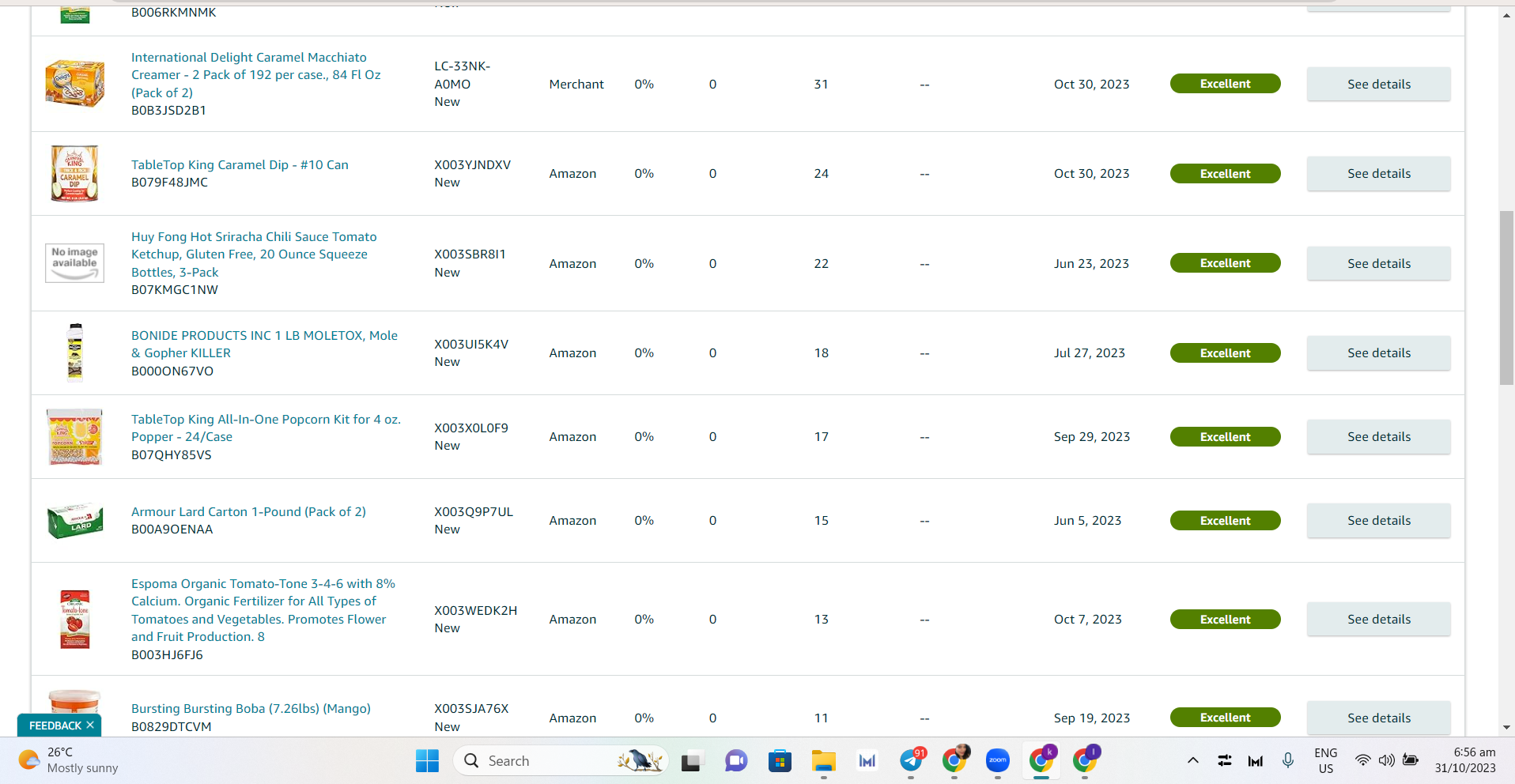This screenshot has height=784, width=1515.
Task: Open the FEEDBACK panel
Action: pos(55,726)
